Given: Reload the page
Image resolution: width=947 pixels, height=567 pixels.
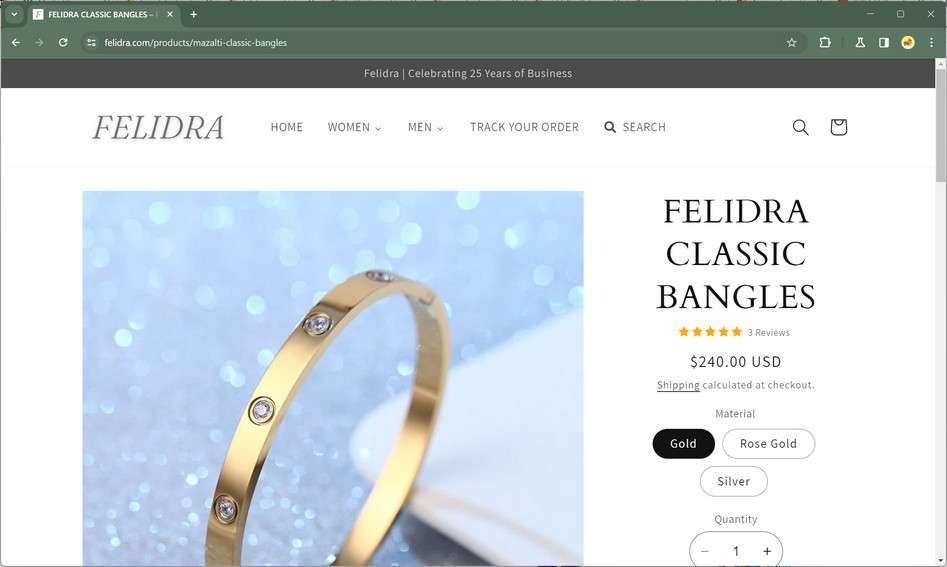Looking at the screenshot, I should point(63,42).
